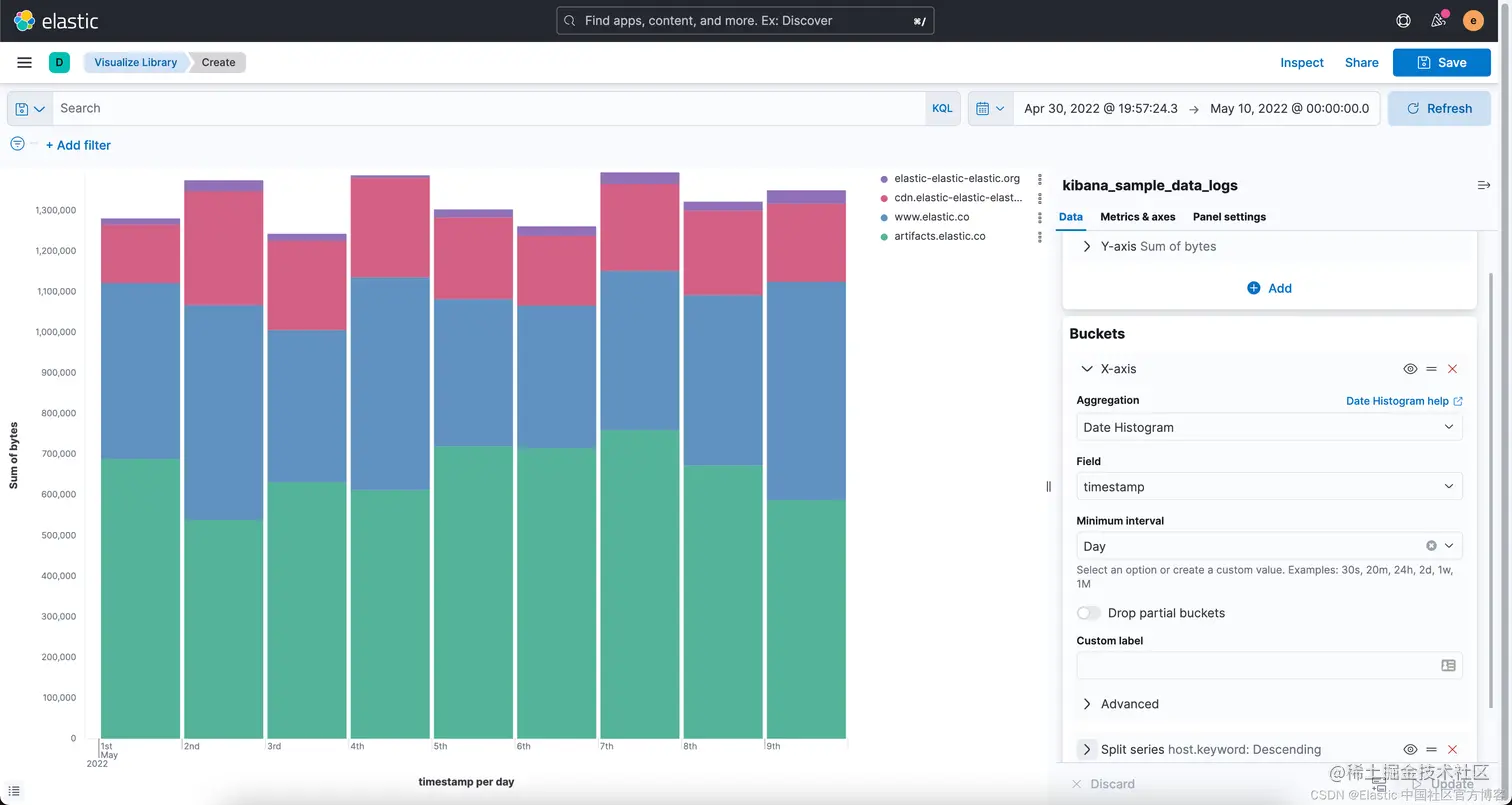Collapse the editor sidebar with arrow icon

[1484, 185]
